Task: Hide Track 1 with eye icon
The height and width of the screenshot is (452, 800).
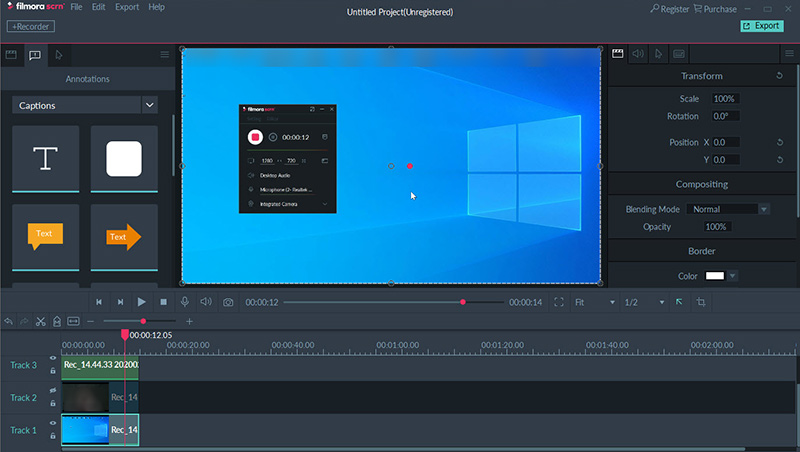Action: (x=53, y=423)
